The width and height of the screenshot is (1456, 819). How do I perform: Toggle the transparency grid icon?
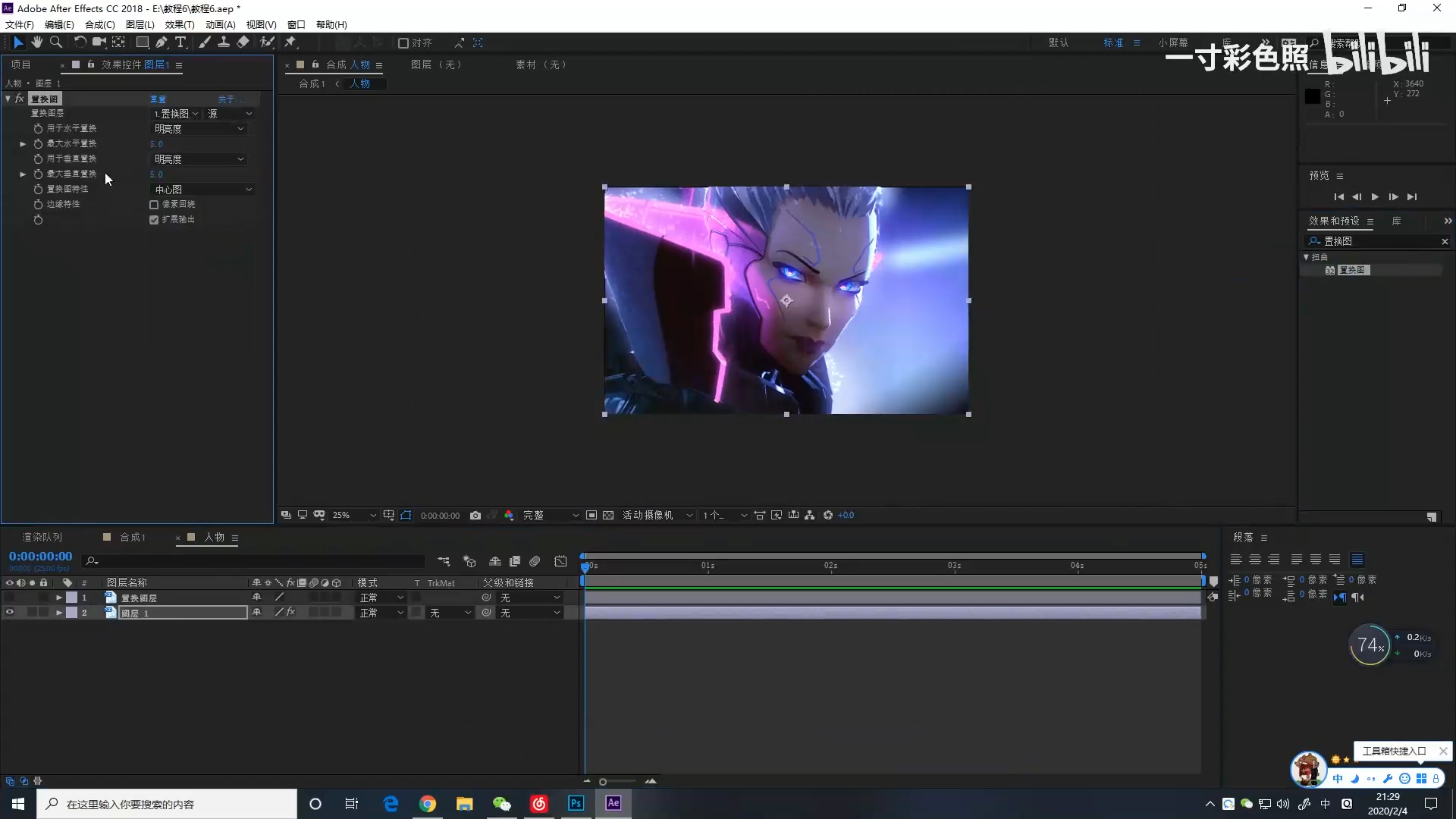click(608, 515)
